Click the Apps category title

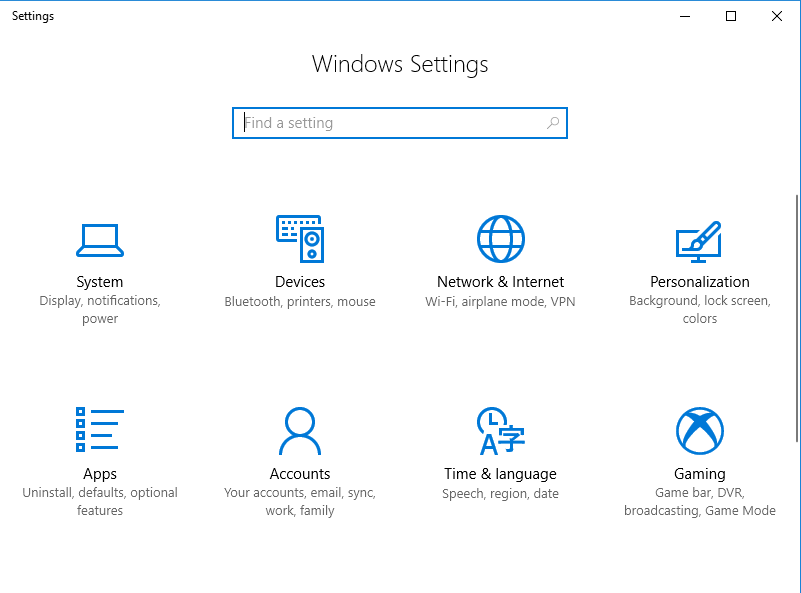pyautogui.click(x=100, y=474)
